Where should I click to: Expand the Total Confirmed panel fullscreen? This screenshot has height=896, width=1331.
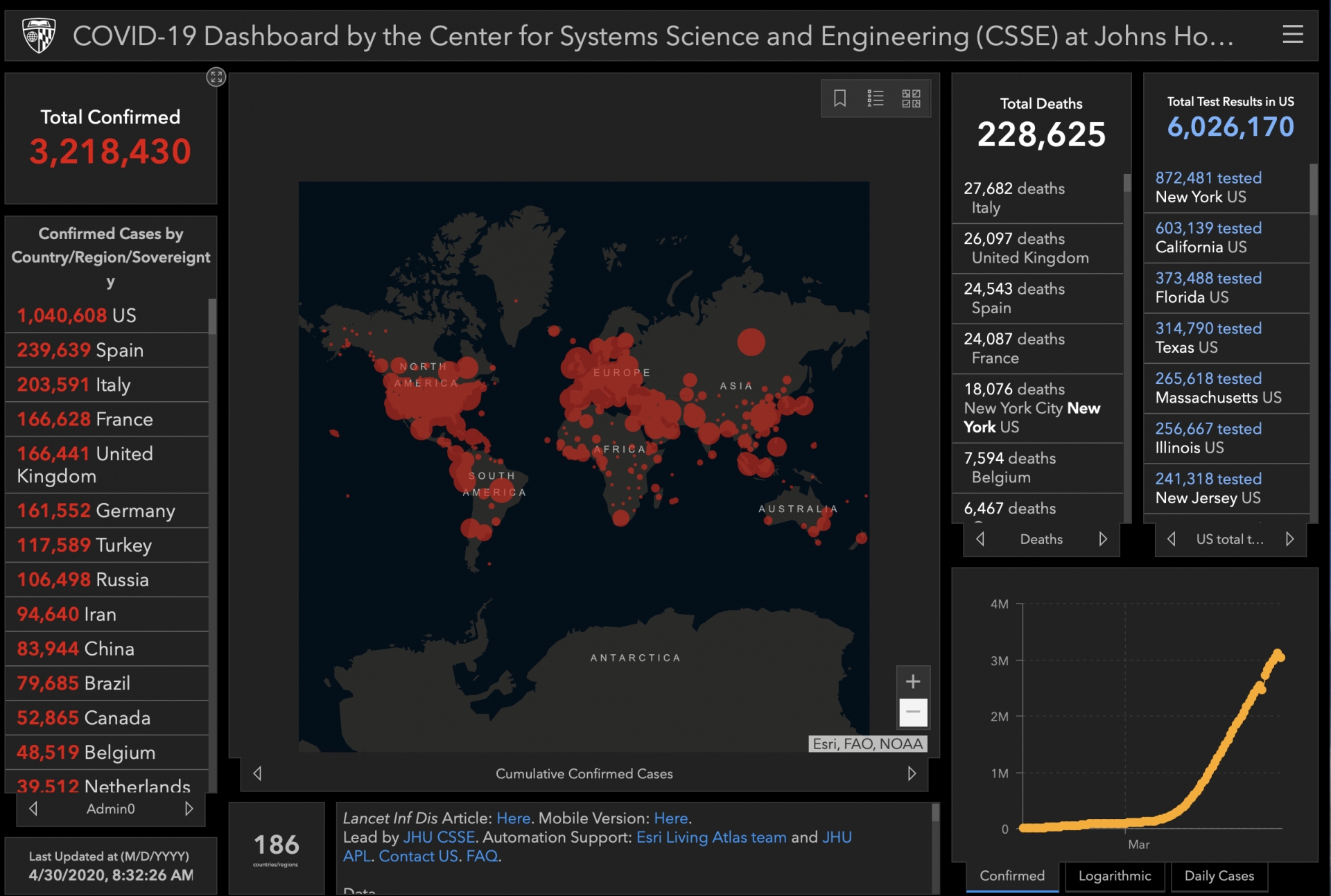coord(216,77)
